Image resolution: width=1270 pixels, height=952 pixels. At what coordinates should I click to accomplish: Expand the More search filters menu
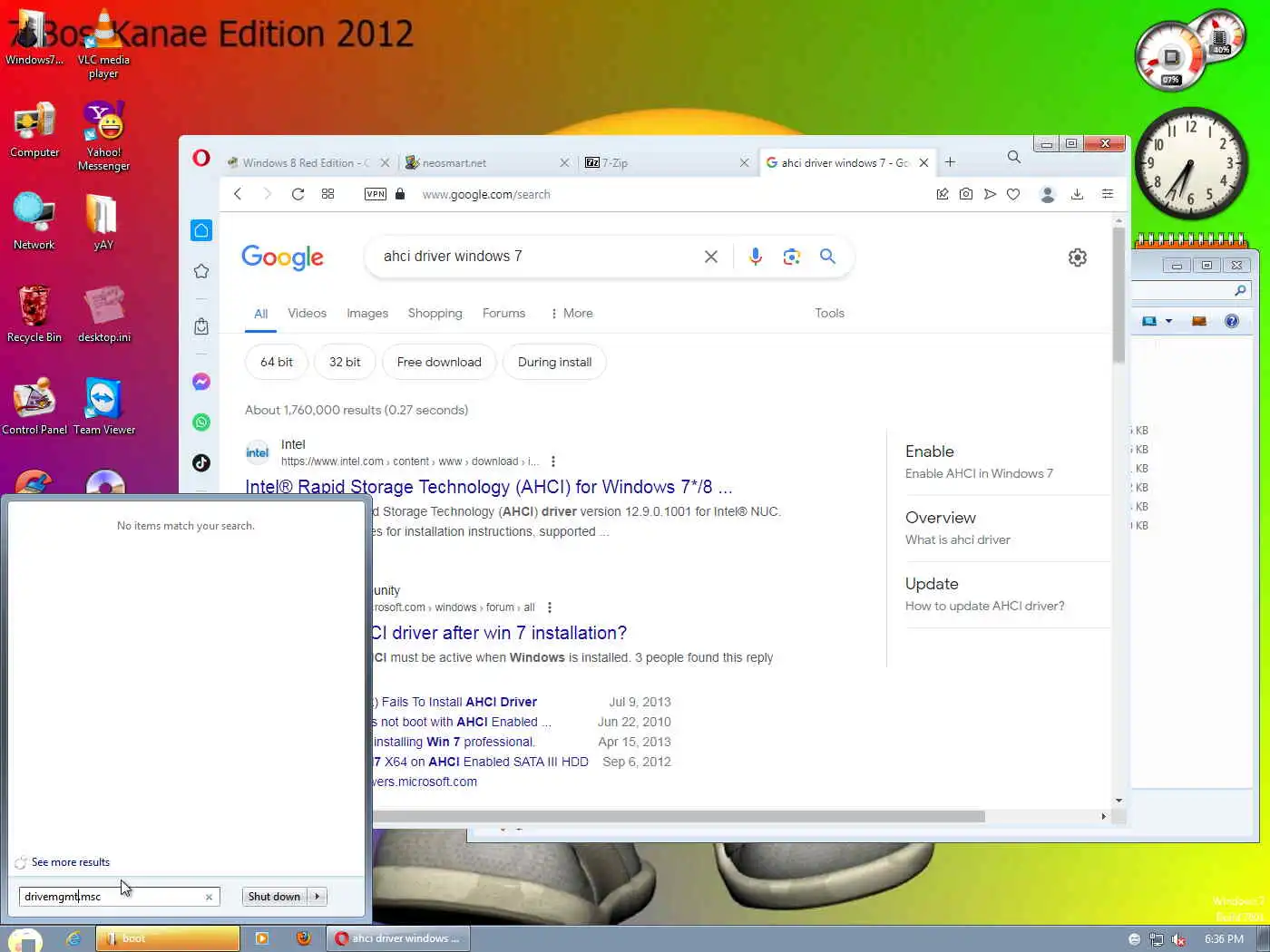[571, 313]
